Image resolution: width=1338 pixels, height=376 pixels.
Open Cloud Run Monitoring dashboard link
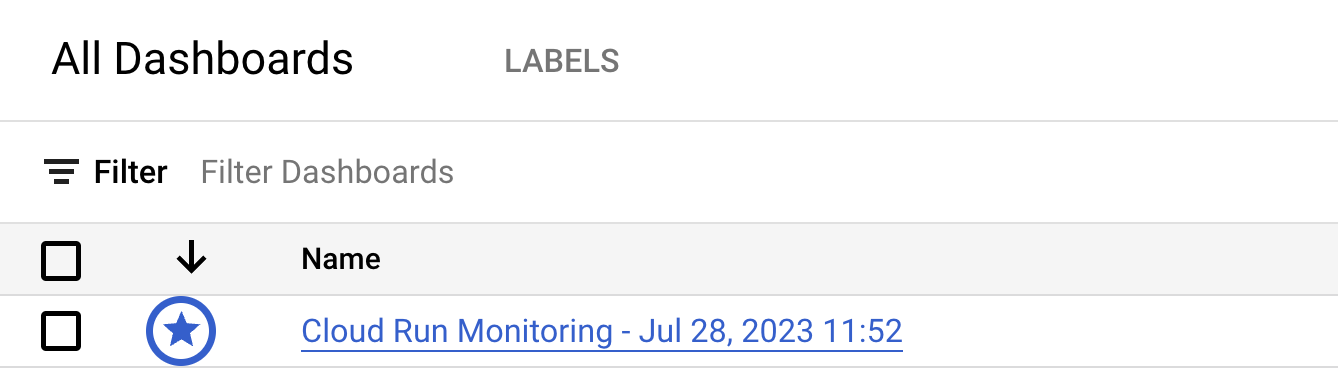click(602, 331)
